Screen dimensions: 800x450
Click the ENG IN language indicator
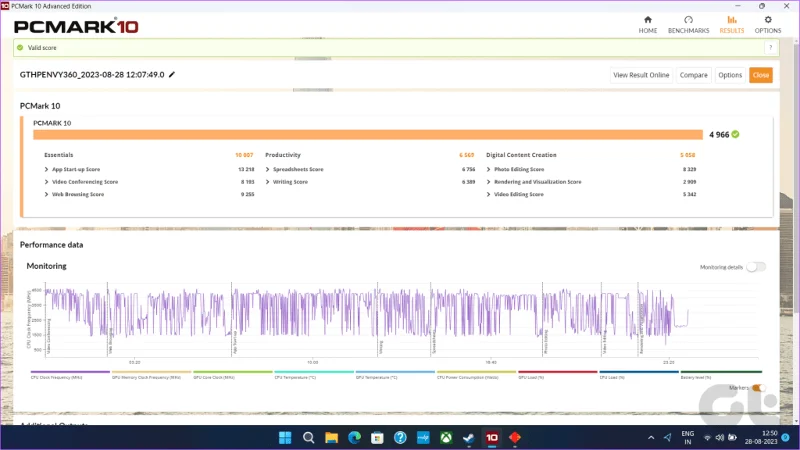pos(688,438)
